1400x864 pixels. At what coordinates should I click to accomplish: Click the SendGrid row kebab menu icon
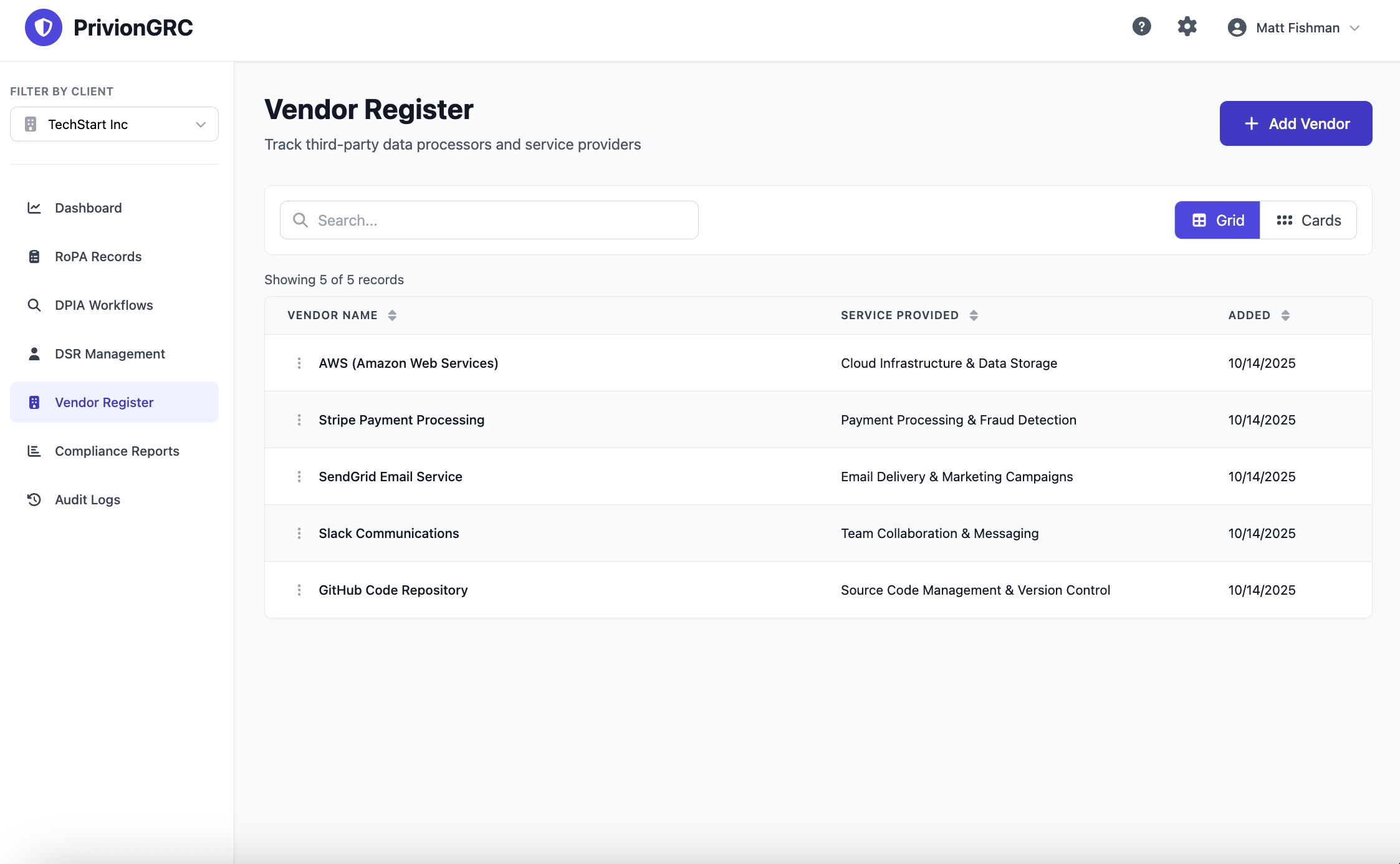click(x=299, y=476)
